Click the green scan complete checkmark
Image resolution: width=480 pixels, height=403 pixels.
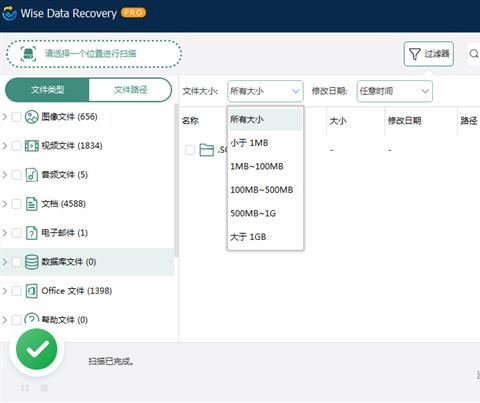(37, 349)
